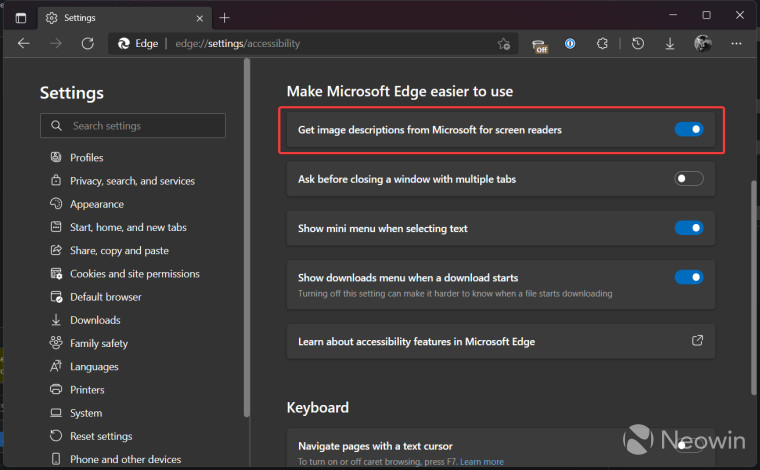Click the 'Keyboard' section heading
Image resolution: width=760 pixels, height=470 pixels.
coord(317,407)
